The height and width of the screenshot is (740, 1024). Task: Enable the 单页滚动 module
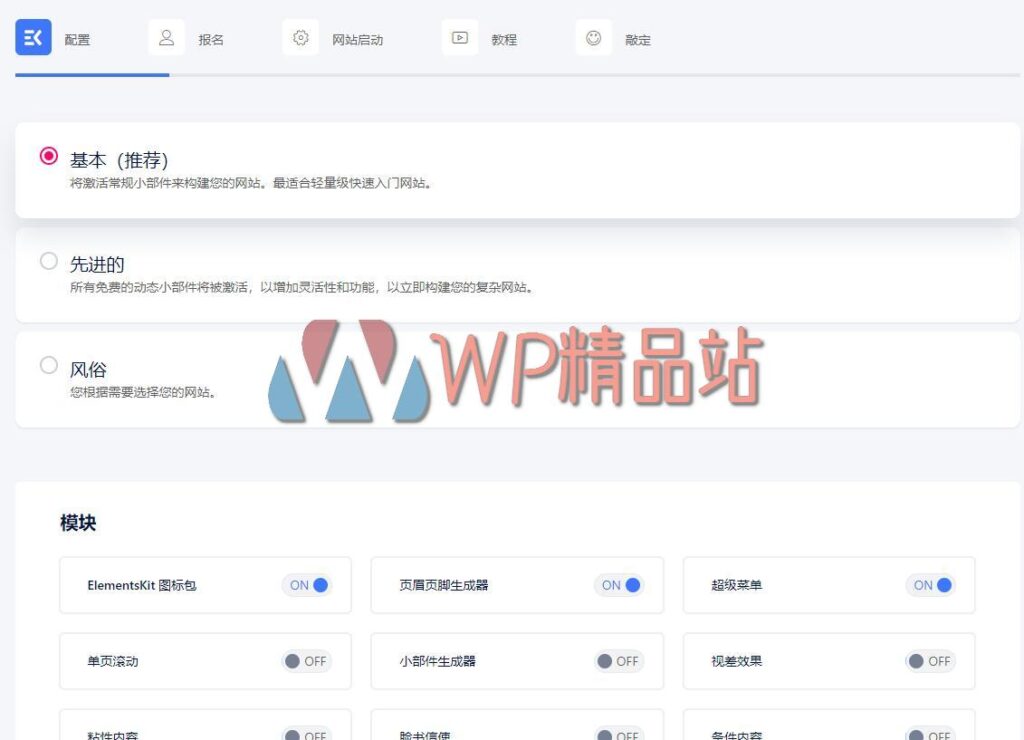[x=306, y=661]
